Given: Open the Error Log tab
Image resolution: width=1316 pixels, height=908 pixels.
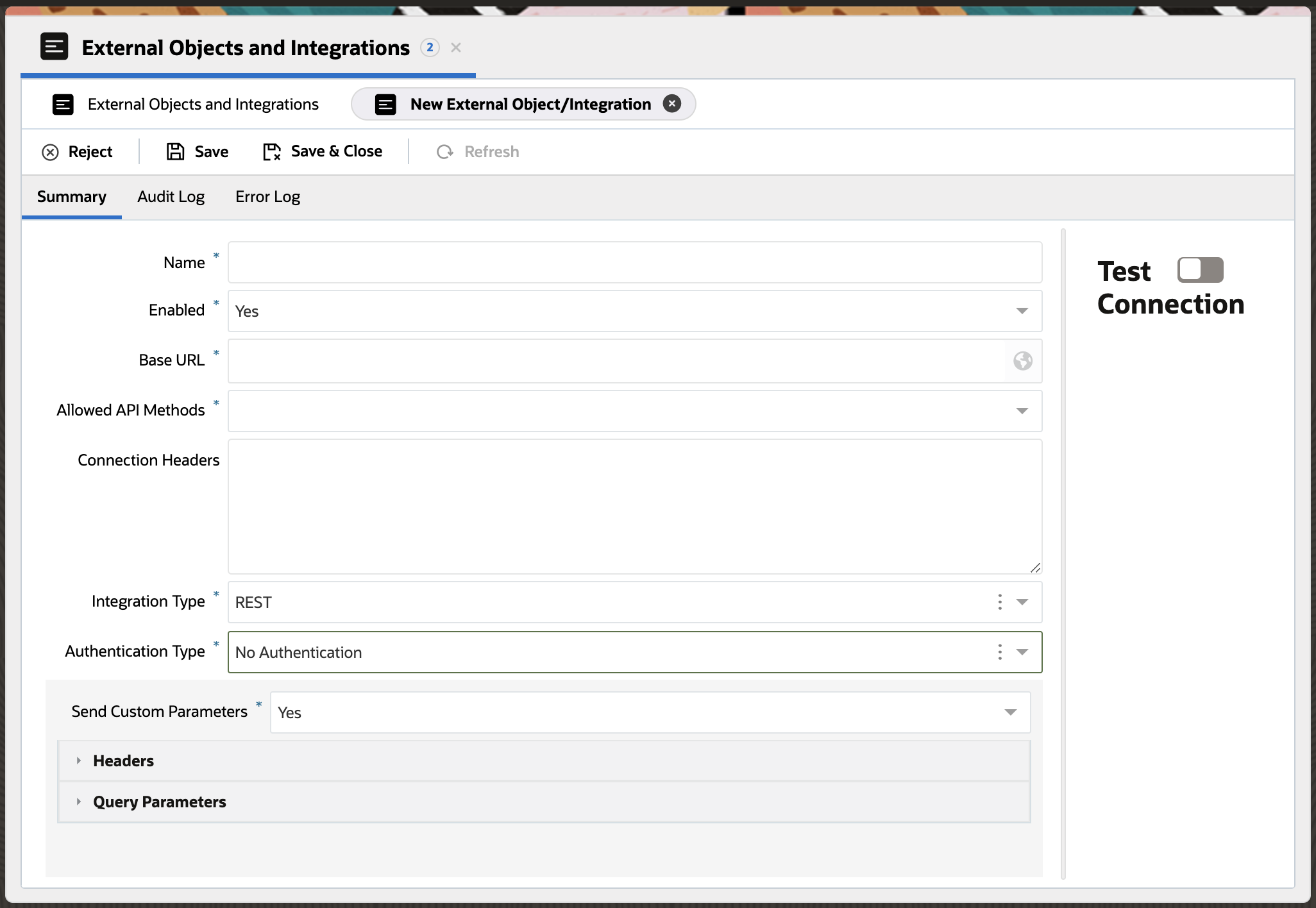Looking at the screenshot, I should (x=267, y=197).
